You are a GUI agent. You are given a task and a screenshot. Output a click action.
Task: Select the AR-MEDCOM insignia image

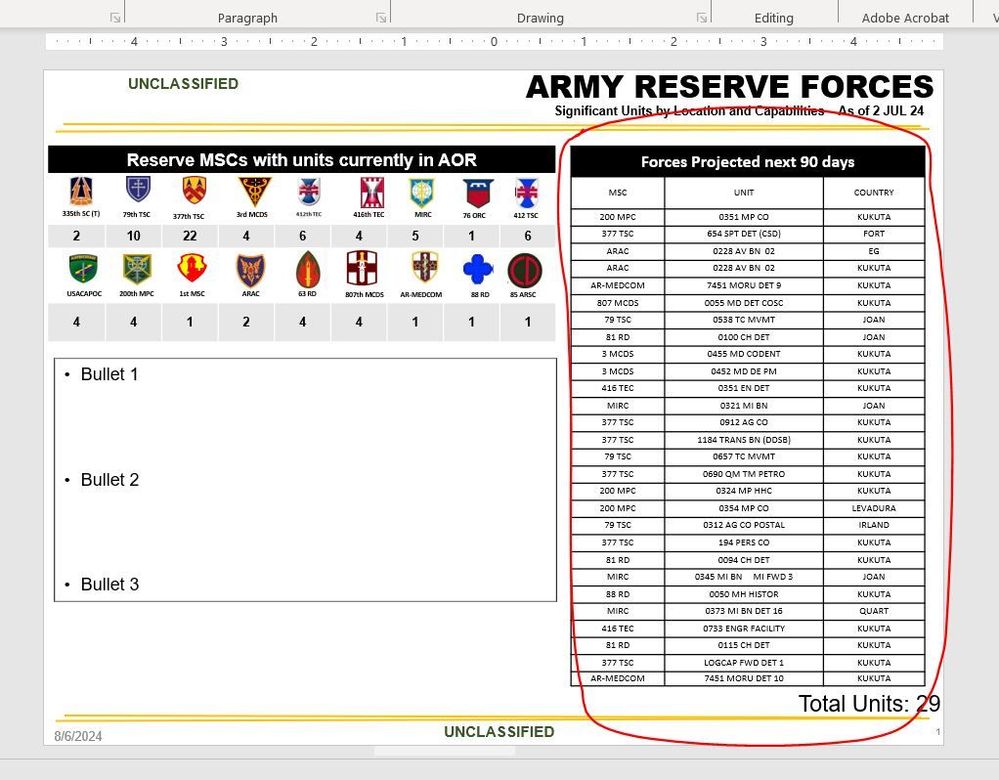(x=425, y=266)
